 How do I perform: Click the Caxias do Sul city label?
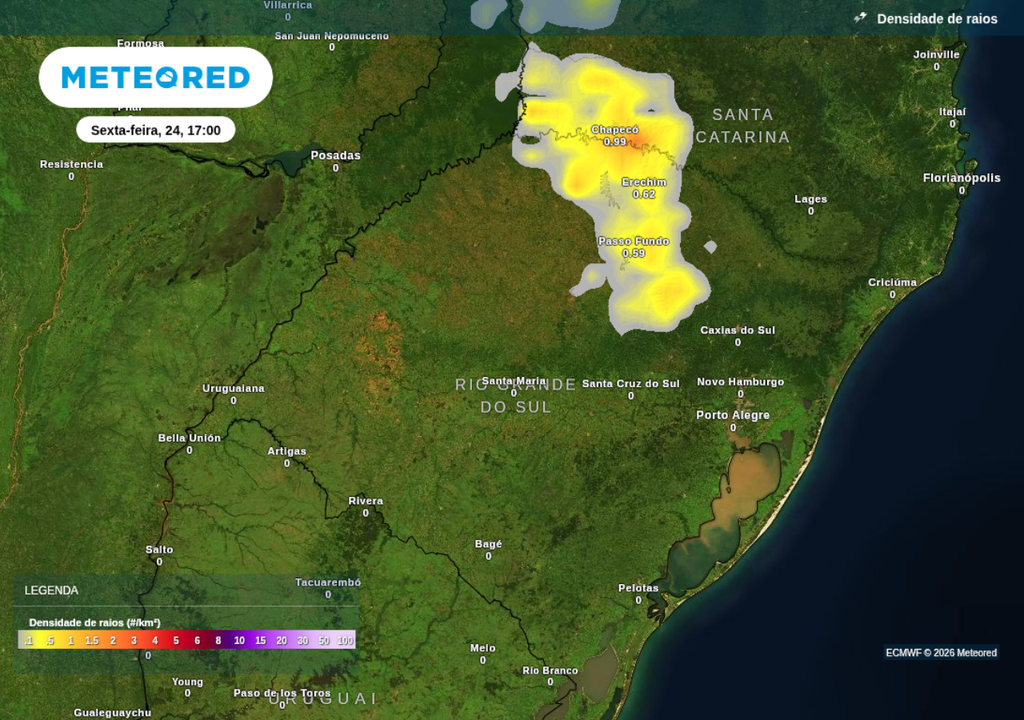737,330
